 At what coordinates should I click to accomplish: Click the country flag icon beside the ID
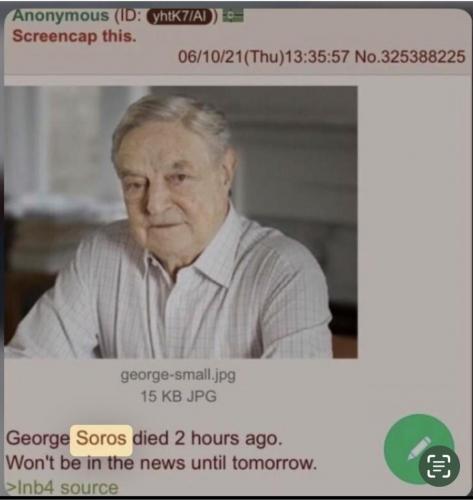point(233,16)
